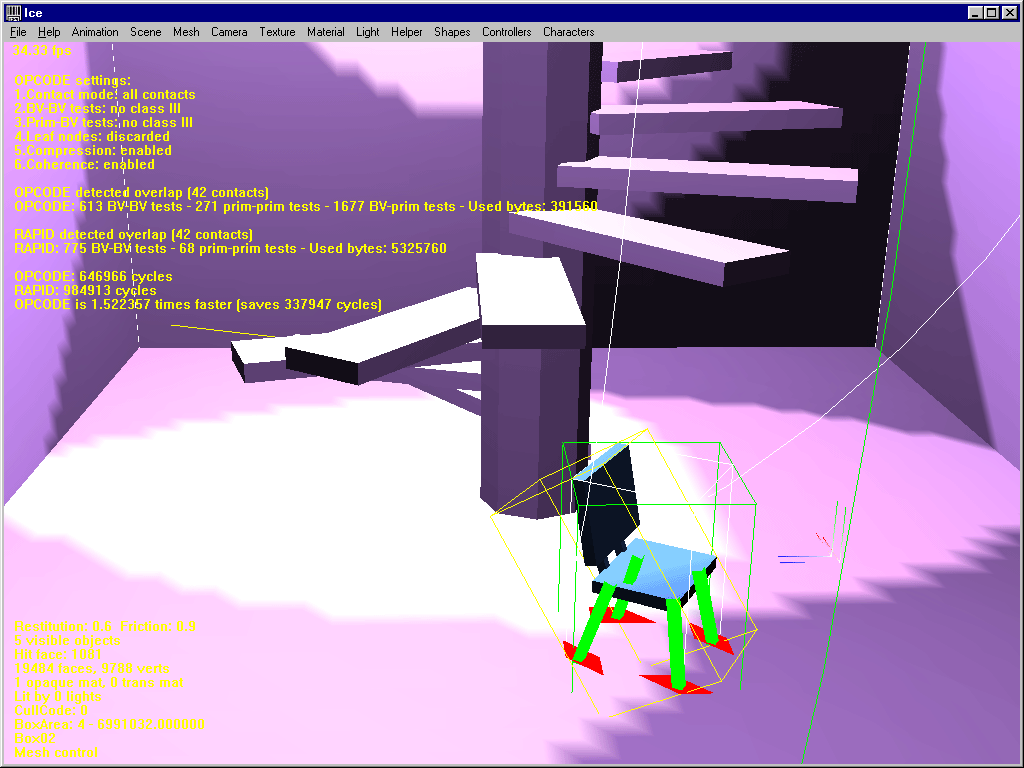Click 'Restitution: 0.6 Friction: 0.9' text

click(x=105, y=626)
